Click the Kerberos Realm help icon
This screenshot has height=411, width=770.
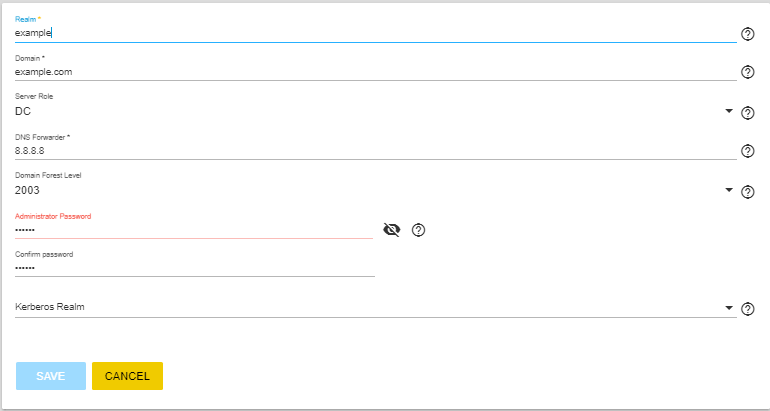tap(747, 309)
